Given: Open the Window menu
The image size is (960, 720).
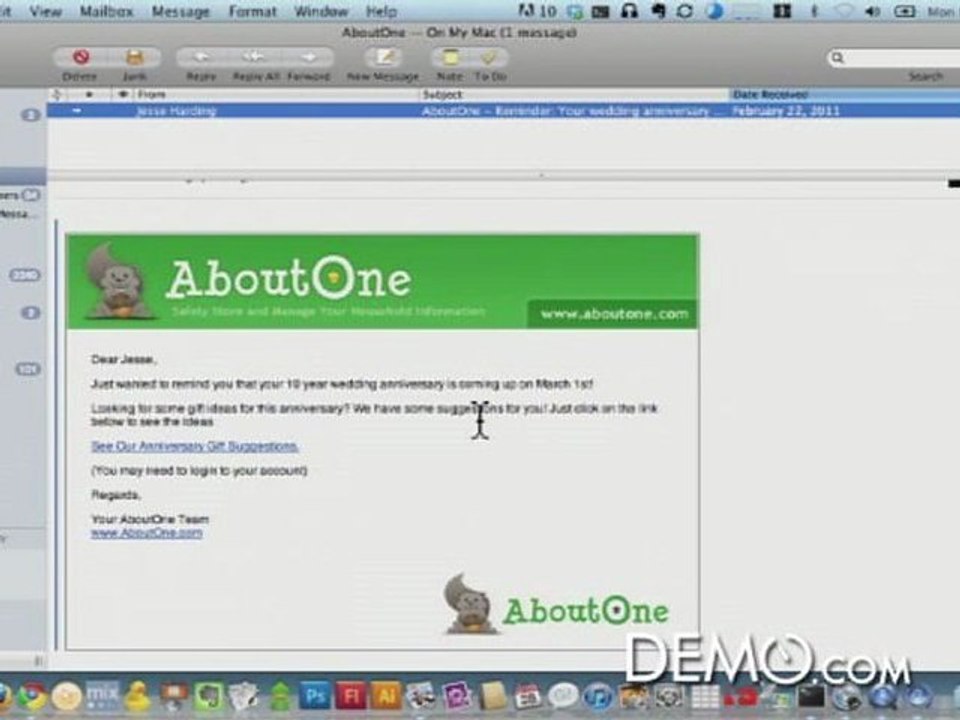Looking at the screenshot, I should pos(321,11).
